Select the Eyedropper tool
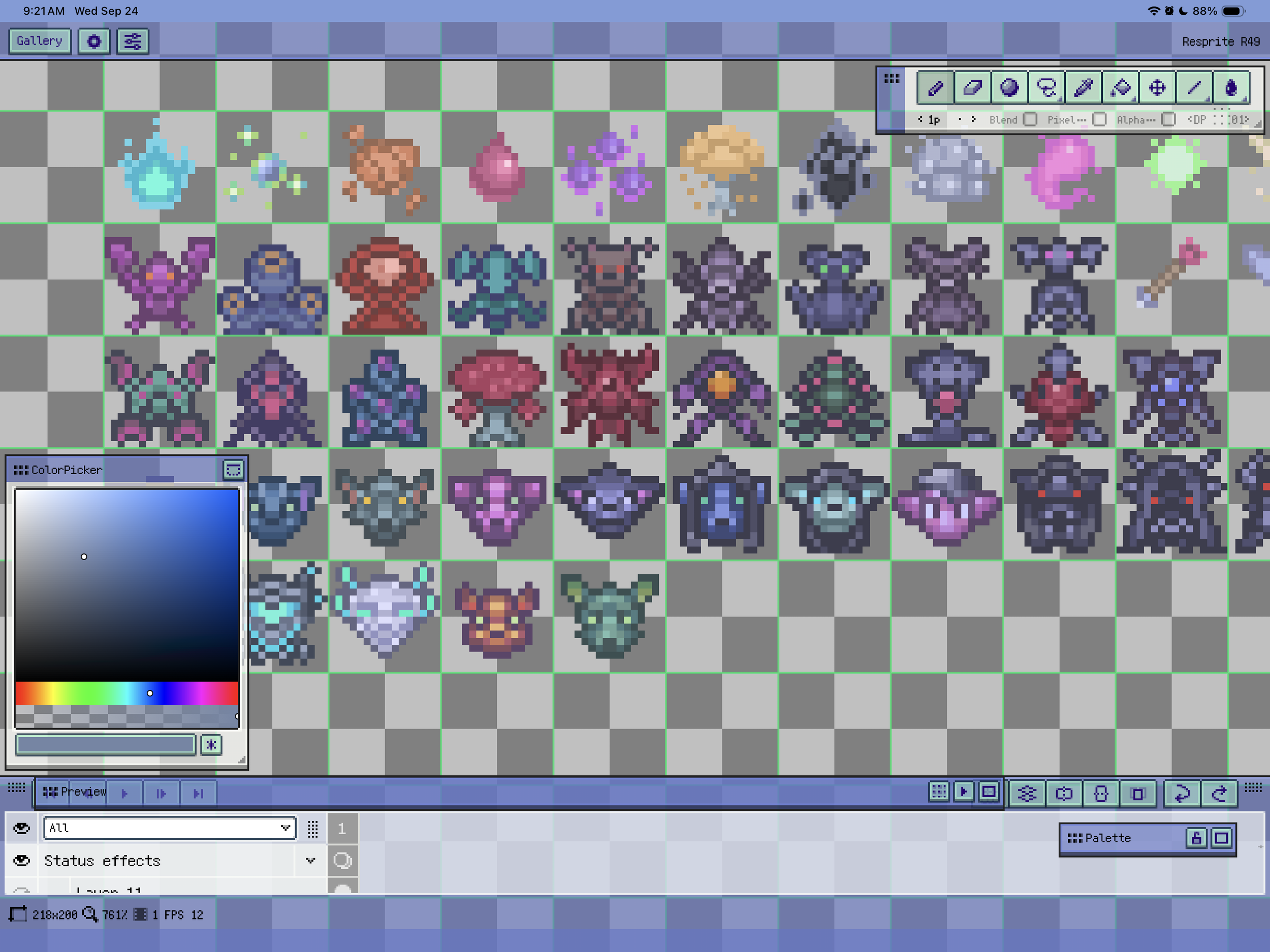This screenshot has width=1270, height=952. pyautogui.click(x=1083, y=88)
